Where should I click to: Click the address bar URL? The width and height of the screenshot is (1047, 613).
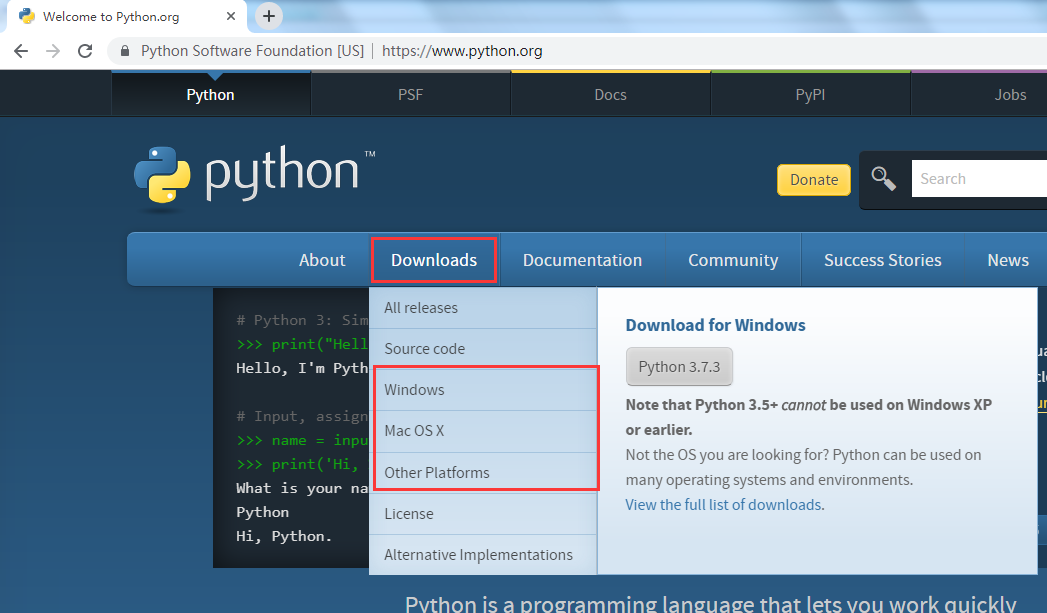point(462,51)
